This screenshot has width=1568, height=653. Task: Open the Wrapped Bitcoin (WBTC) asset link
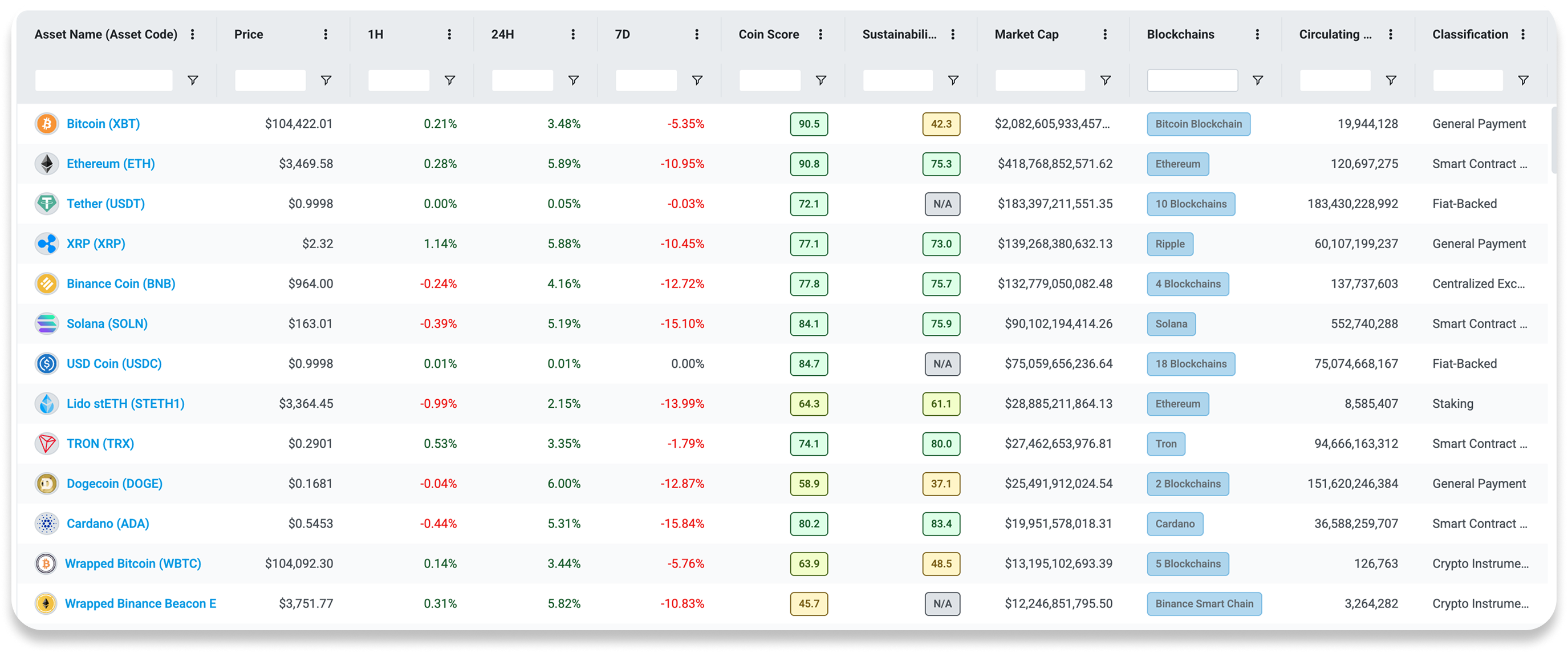(x=133, y=564)
